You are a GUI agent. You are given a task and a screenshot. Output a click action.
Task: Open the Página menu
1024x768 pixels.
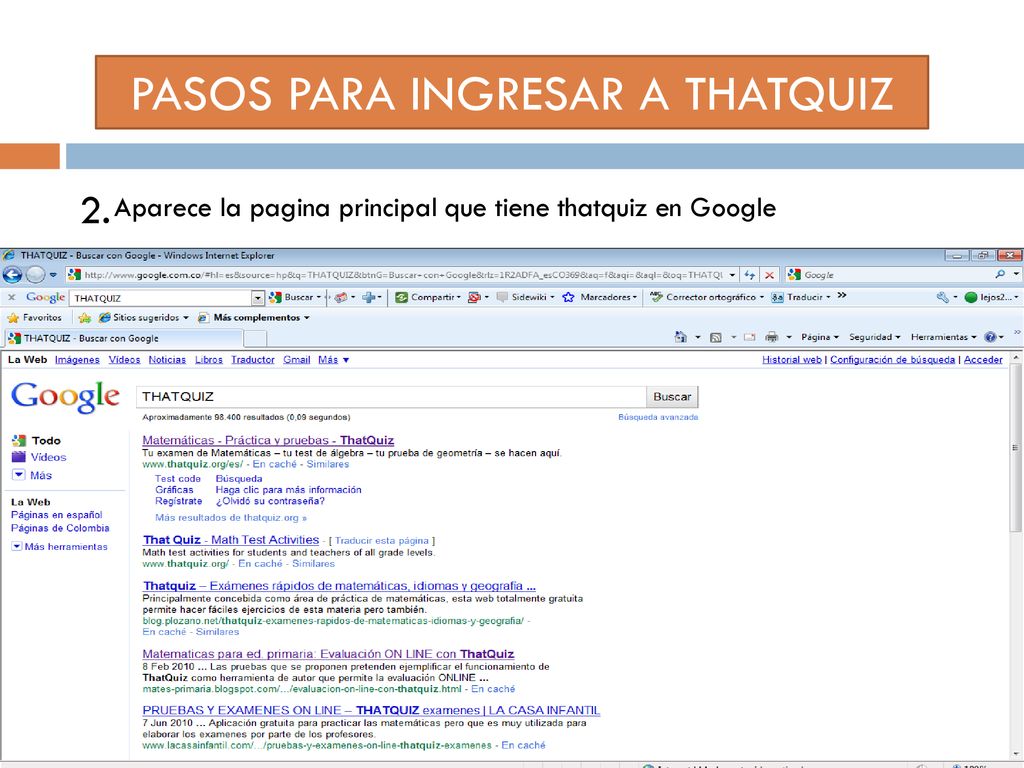tap(820, 337)
